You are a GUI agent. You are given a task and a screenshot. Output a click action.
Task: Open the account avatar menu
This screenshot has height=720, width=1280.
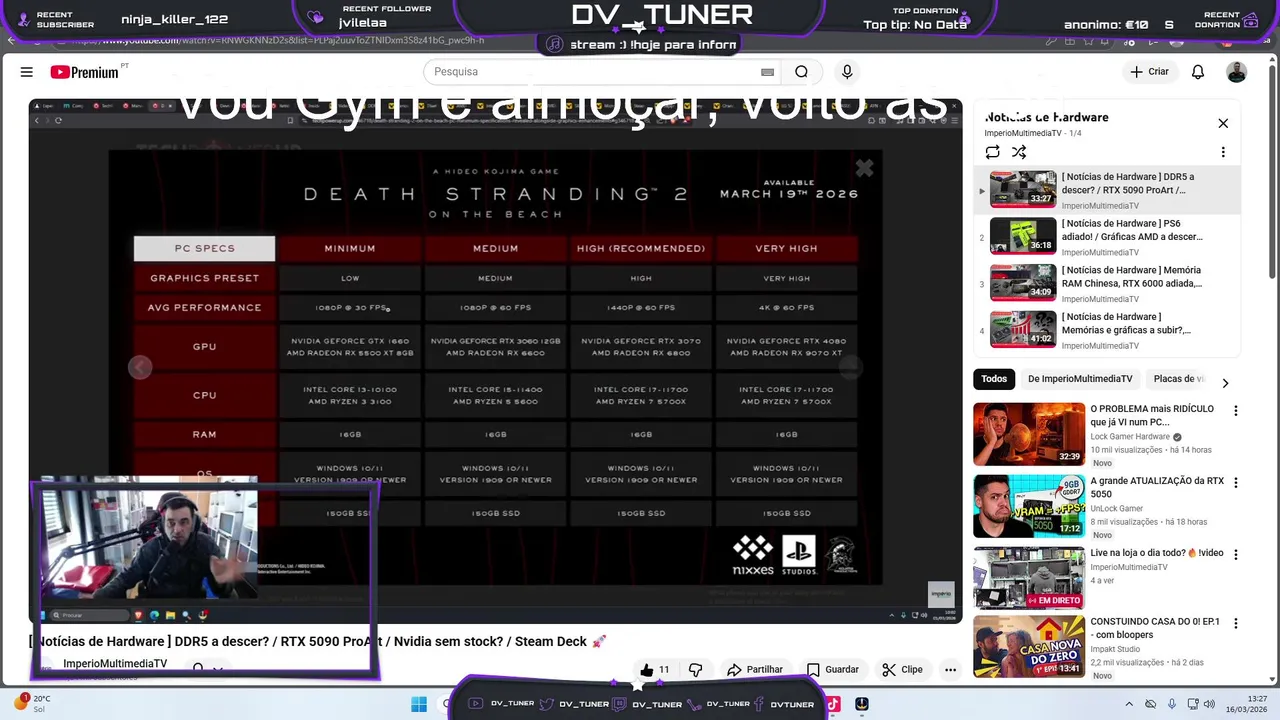click(1237, 72)
